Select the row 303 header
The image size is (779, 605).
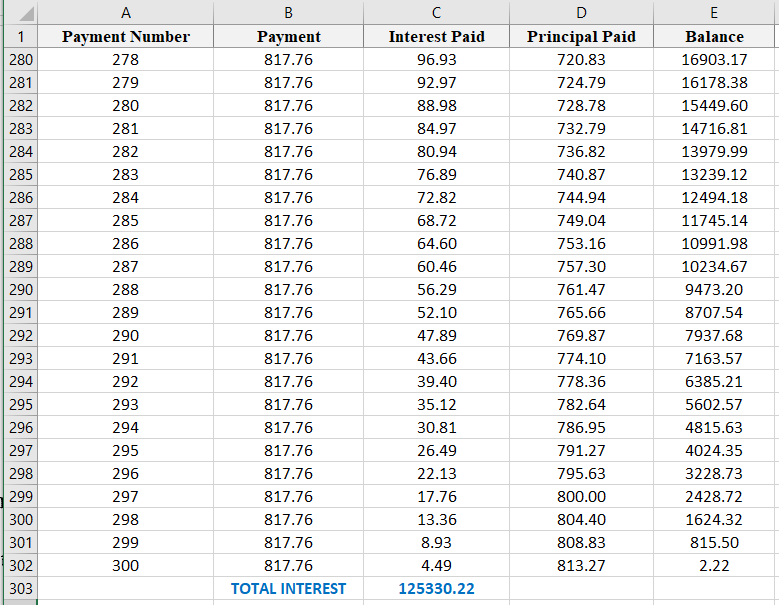point(20,589)
